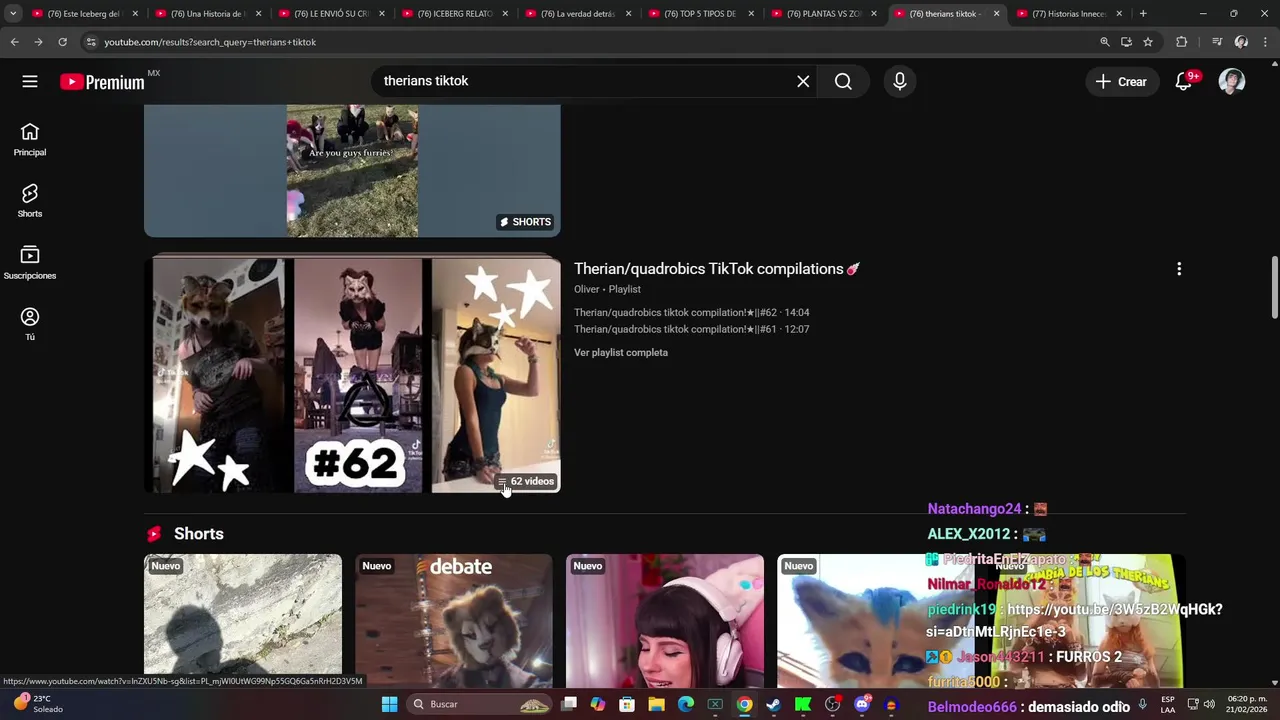Open Shorts from the sidebar
The width and height of the screenshot is (1280, 720).
(30, 200)
